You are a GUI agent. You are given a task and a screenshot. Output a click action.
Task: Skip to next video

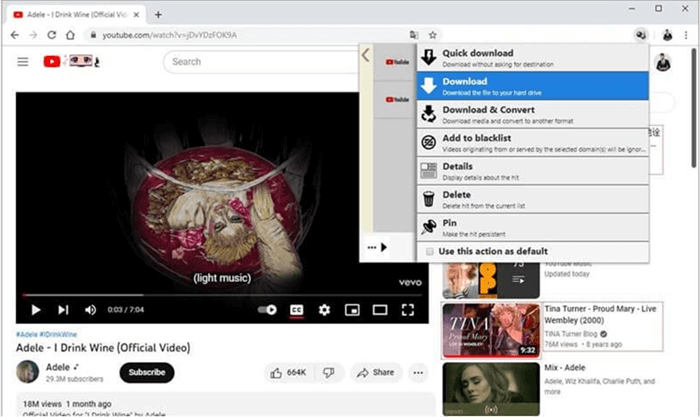coord(63,310)
